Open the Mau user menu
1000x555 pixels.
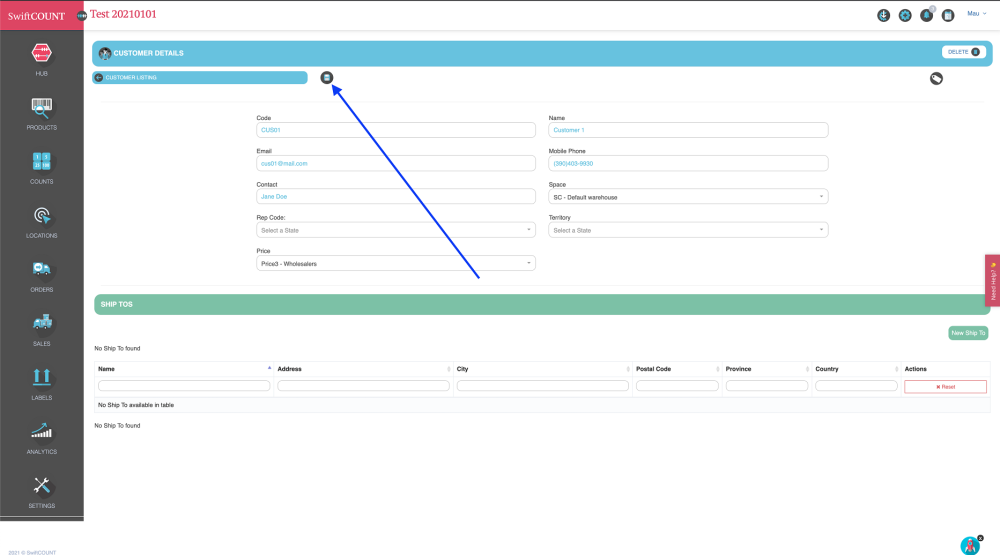pyautogui.click(x=976, y=13)
